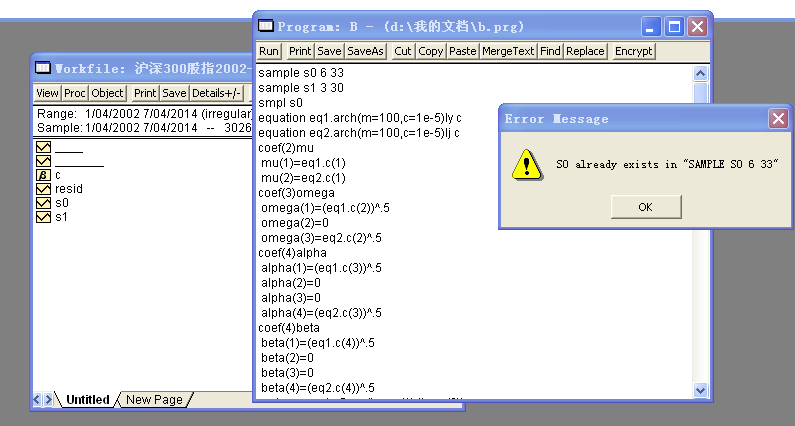This screenshot has width=795, height=426.
Task: Click Save in Program window toolbar
Action: coord(329,51)
